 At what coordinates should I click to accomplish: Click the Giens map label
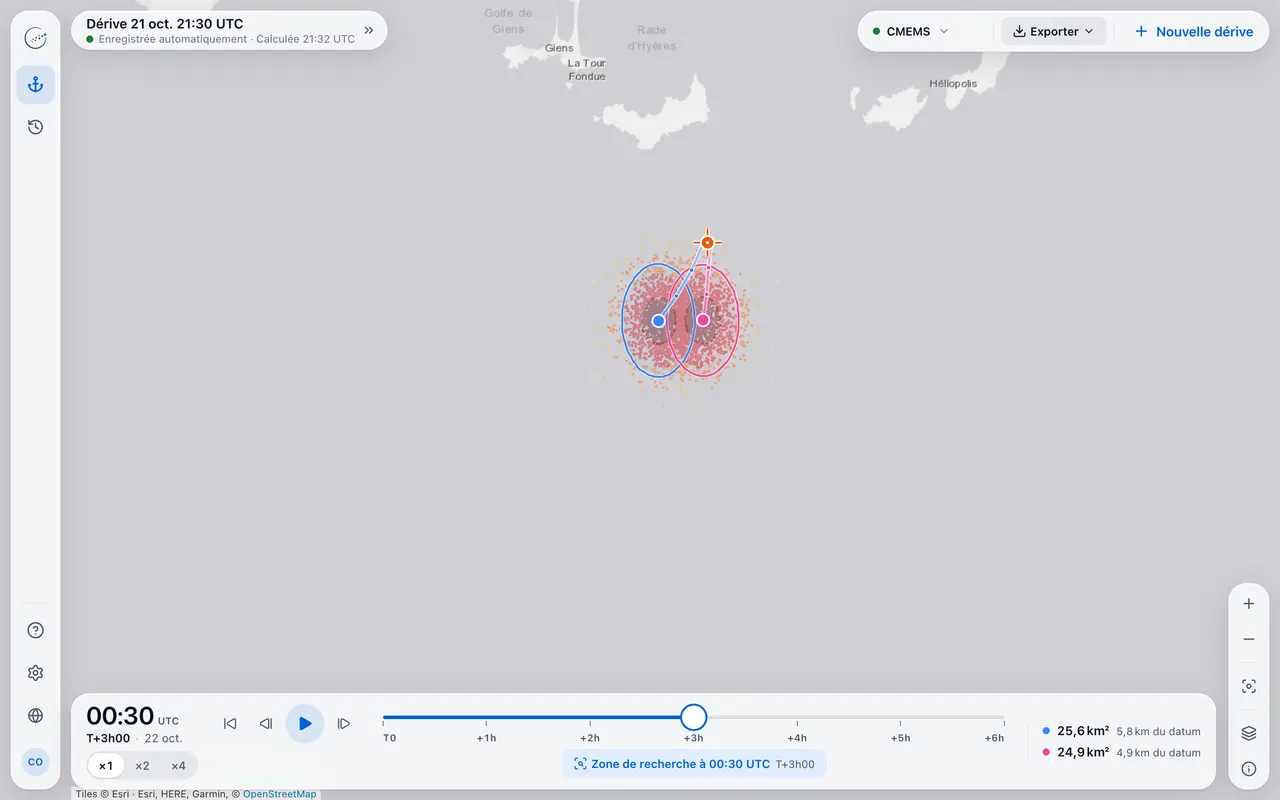point(560,48)
